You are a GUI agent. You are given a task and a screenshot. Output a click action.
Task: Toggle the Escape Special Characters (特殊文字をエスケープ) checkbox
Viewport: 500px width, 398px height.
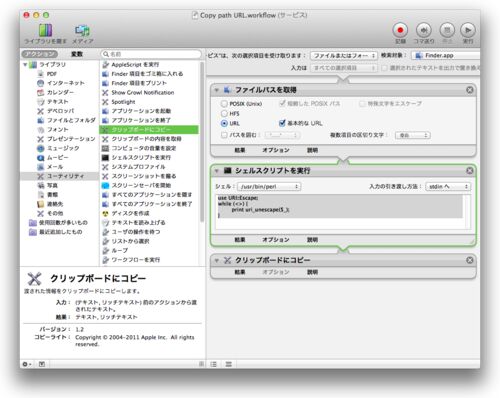(362, 104)
